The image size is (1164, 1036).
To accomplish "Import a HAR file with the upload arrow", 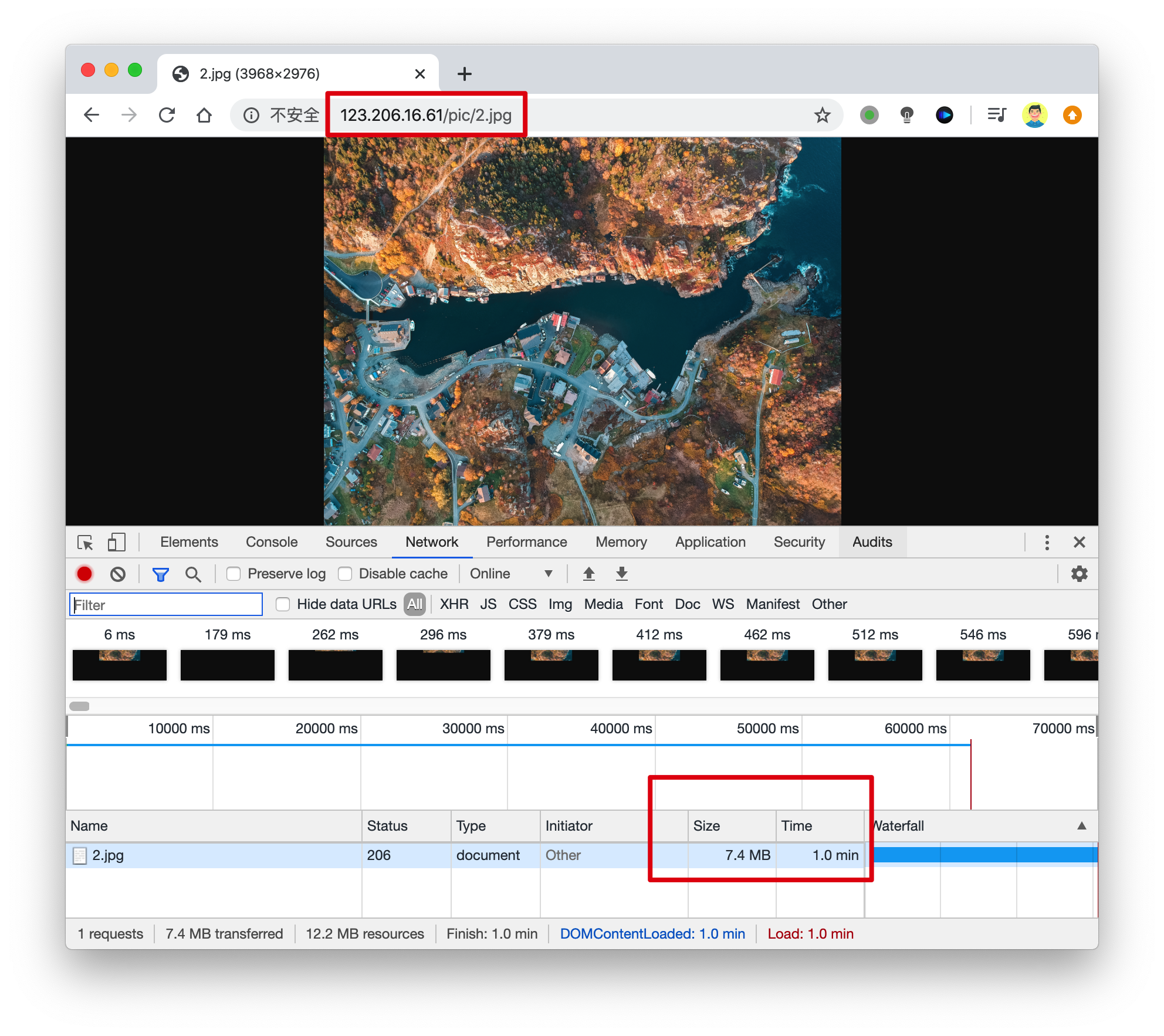I will (x=589, y=574).
